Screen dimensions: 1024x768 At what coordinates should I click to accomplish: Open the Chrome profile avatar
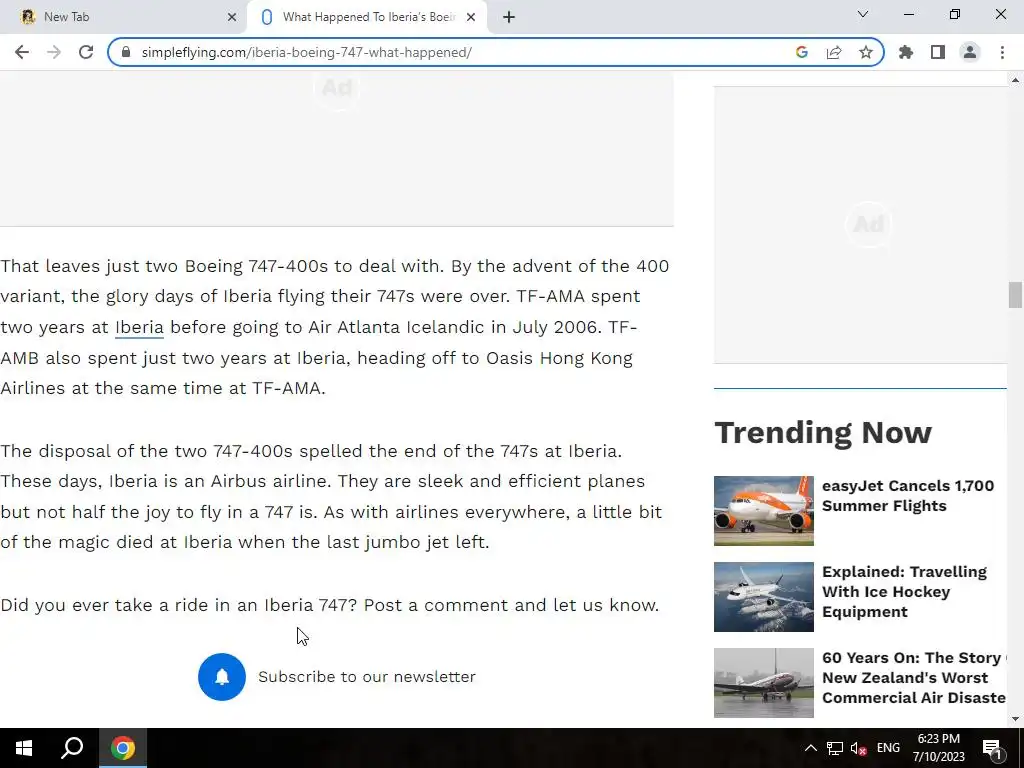pyautogui.click(x=970, y=52)
